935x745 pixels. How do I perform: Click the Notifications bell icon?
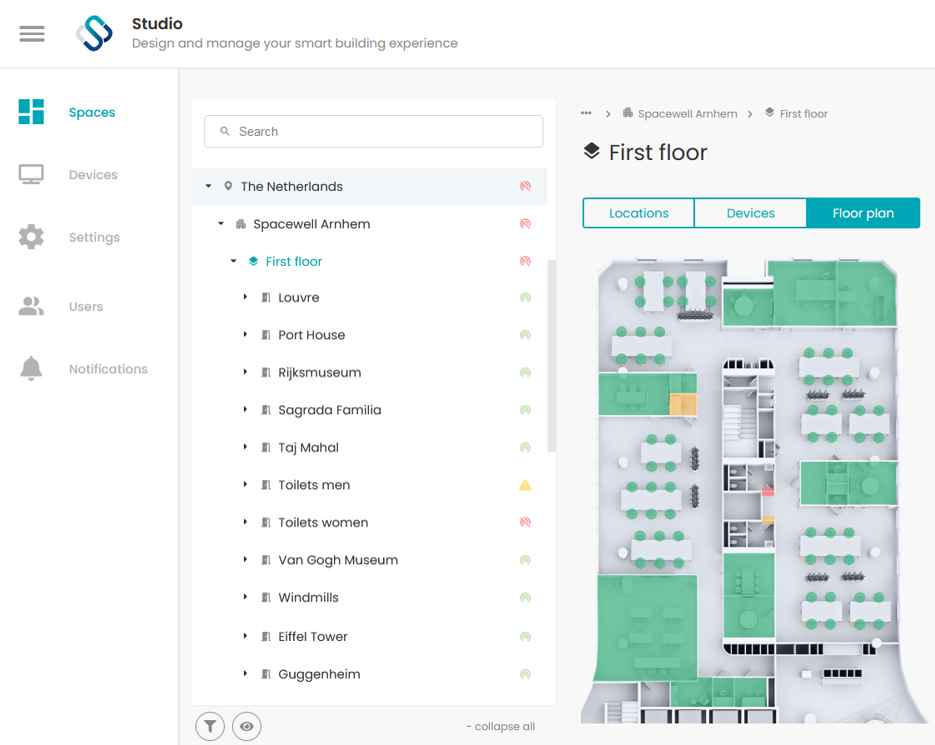(x=31, y=369)
